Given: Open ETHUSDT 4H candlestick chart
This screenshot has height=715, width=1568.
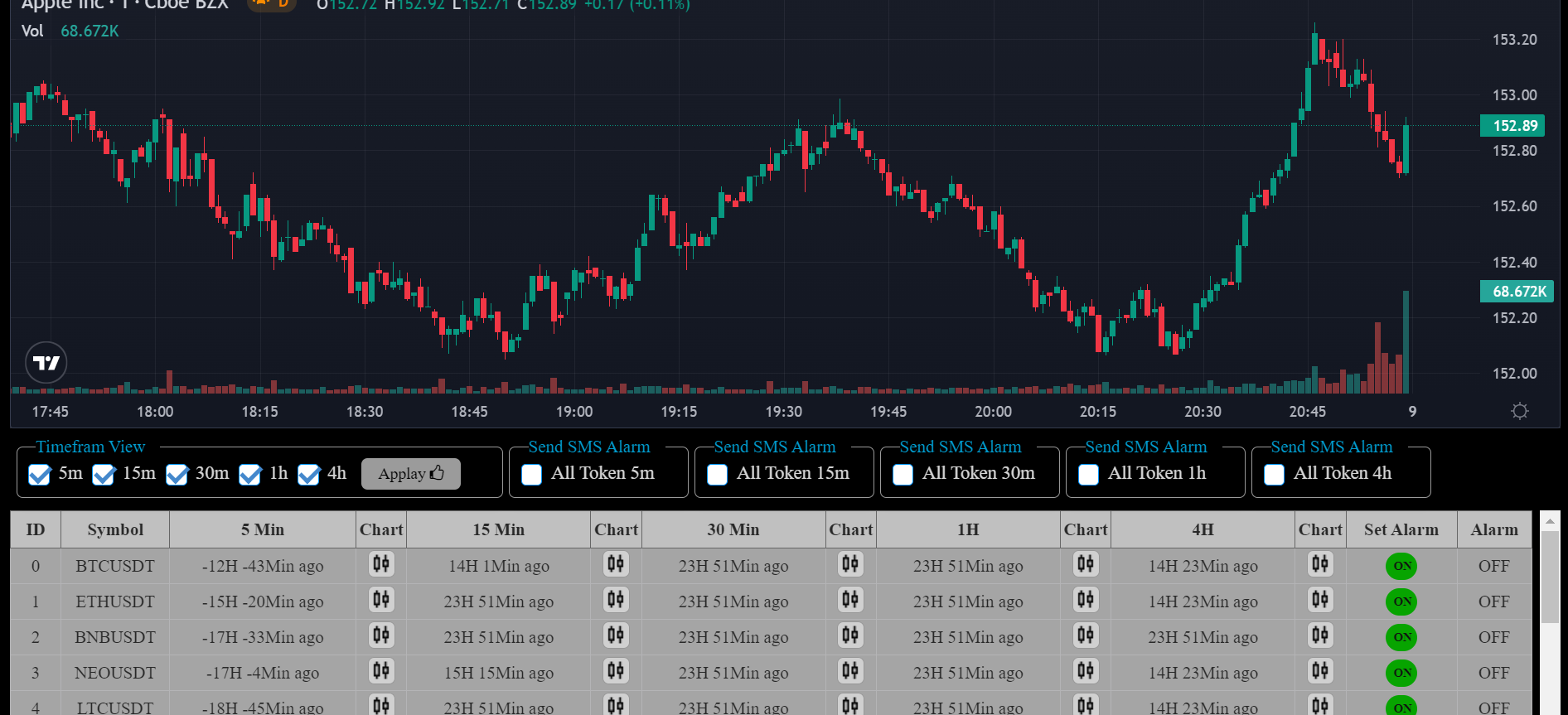Looking at the screenshot, I should [1320, 601].
